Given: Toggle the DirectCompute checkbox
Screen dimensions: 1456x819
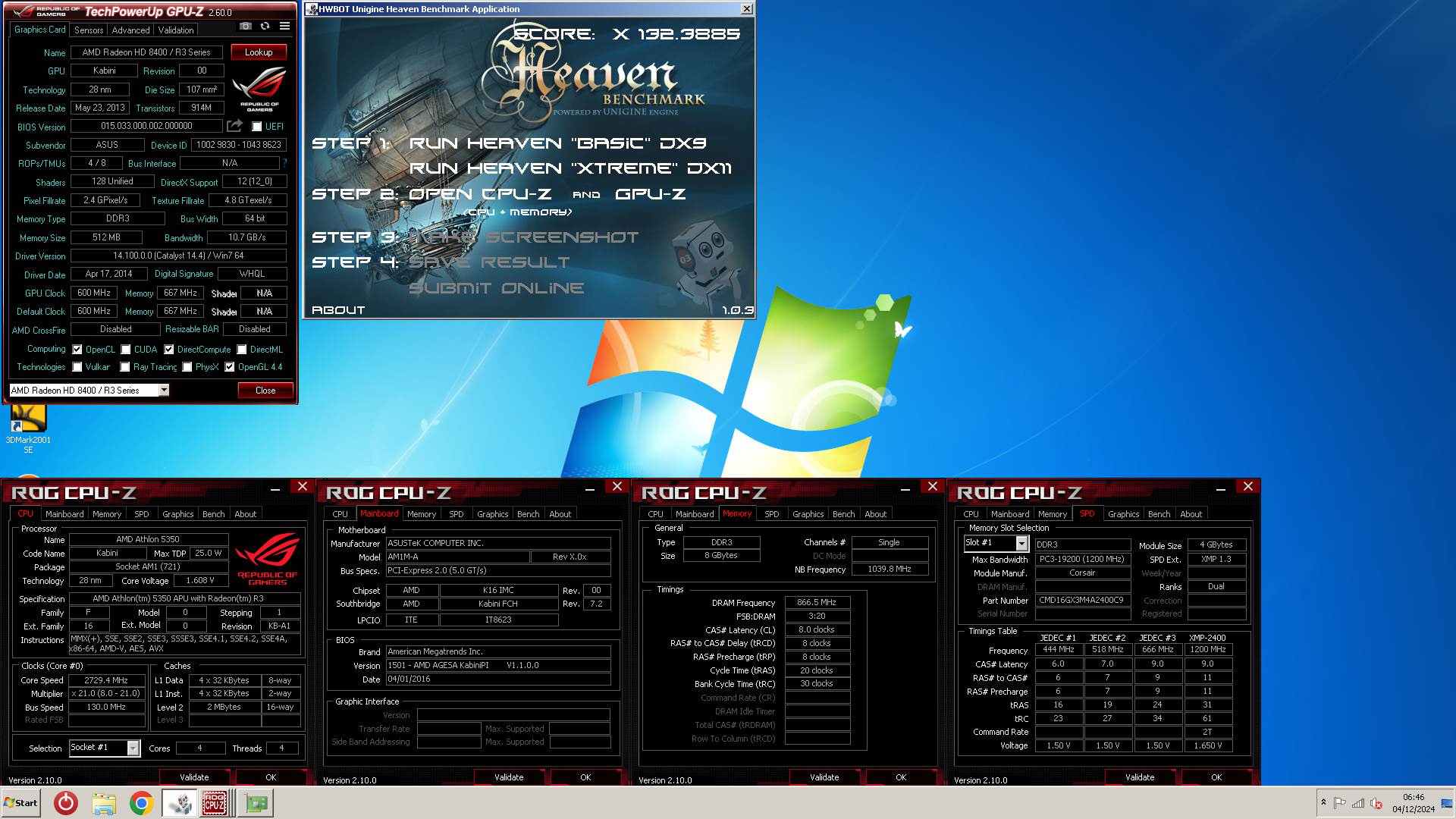Looking at the screenshot, I should pos(169,350).
